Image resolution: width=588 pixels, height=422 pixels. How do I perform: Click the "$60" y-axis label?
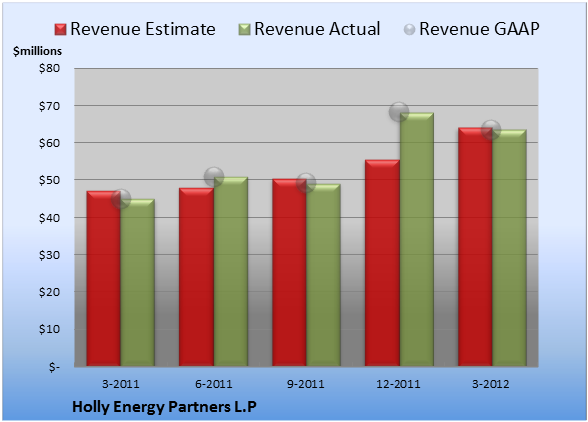pyautogui.click(x=49, y=143)
